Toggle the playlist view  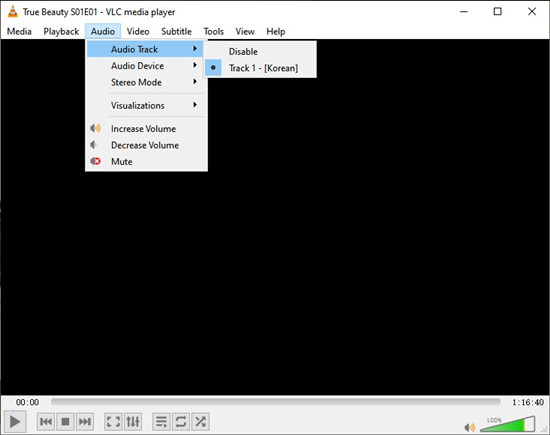161,421
